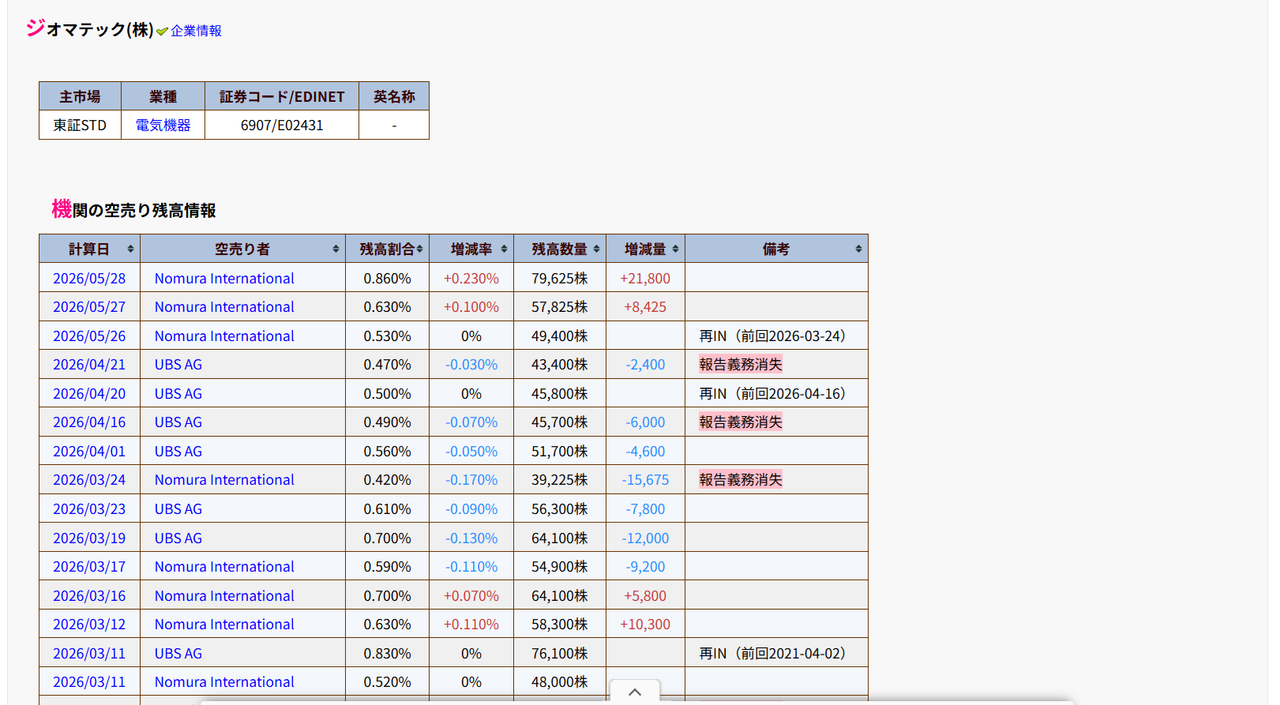Open Nomura International link in 2026/05/28 row

coord(224,278)
